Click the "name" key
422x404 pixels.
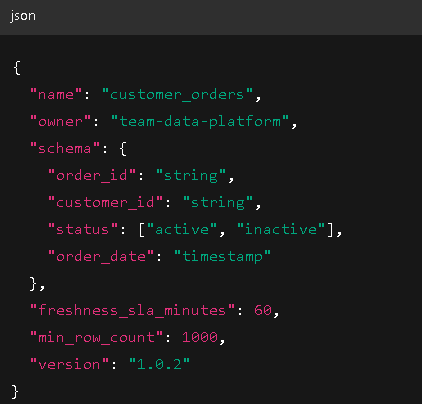(x=56, y=94)
